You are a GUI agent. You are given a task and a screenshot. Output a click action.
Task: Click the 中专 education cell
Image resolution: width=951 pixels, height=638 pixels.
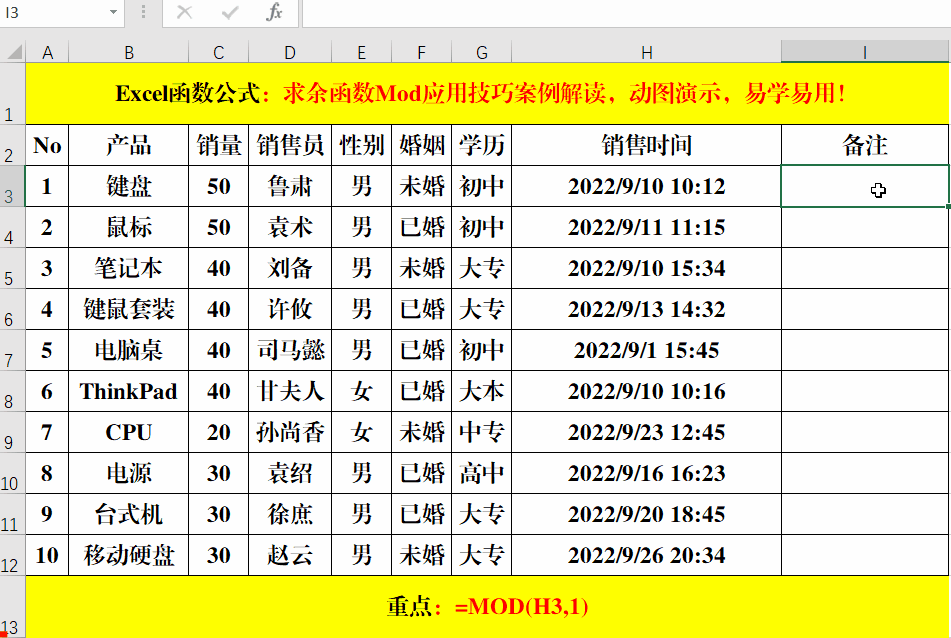click(x=482, y=432)
